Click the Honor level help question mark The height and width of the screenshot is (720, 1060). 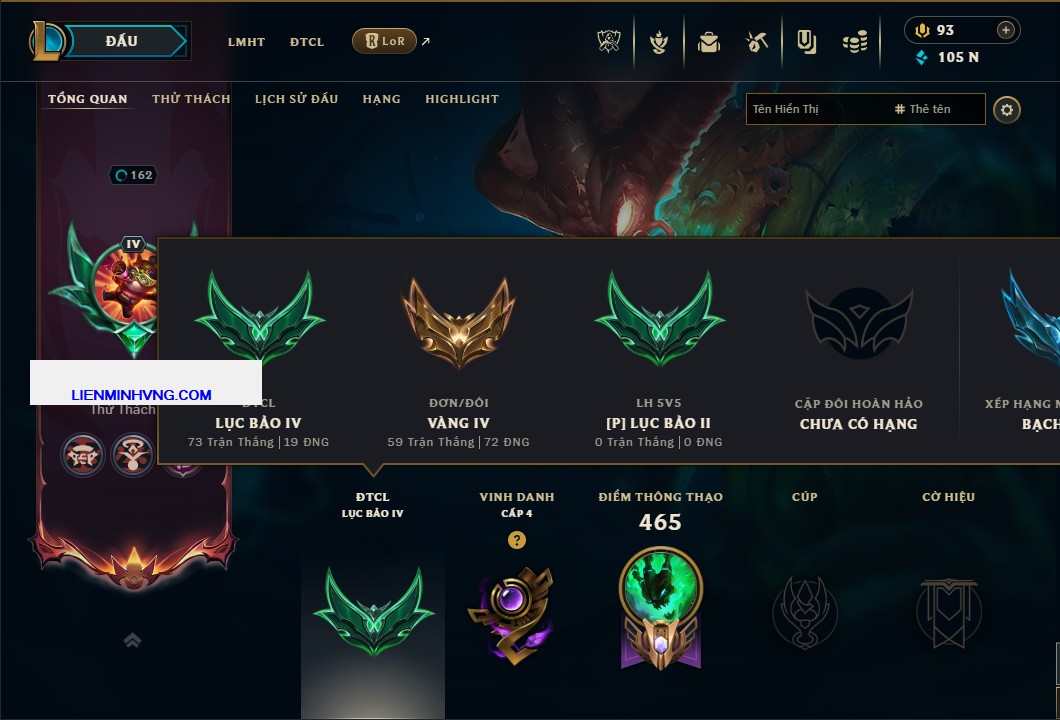516,539
